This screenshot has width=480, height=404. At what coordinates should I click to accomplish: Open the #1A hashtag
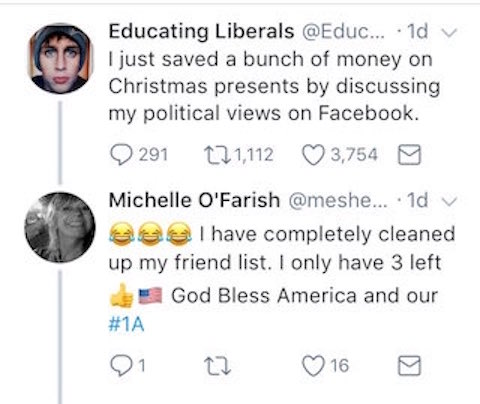[126, 324]
